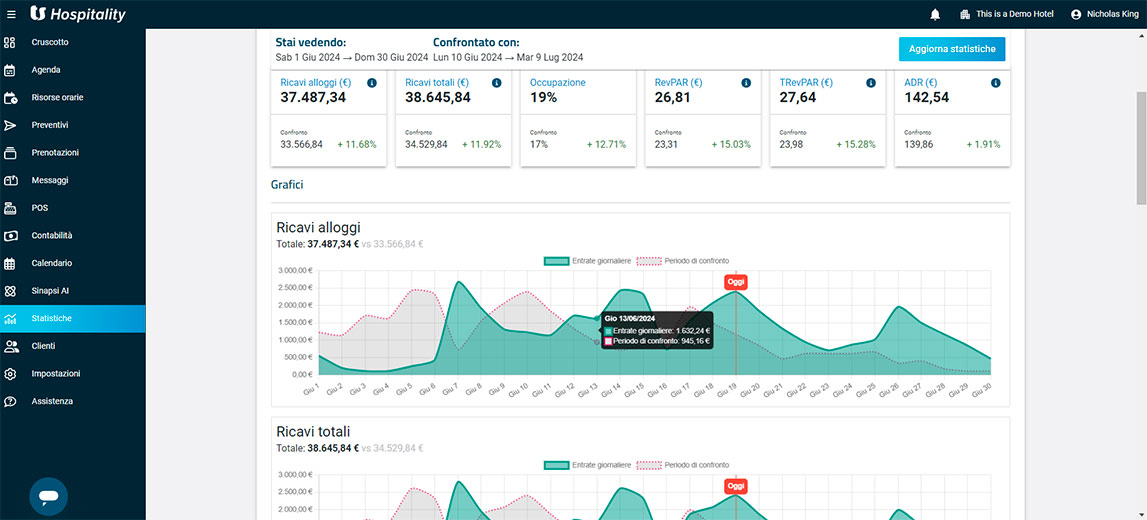Toggle Entrate giornaliere legend in Ricavi totali

pos(587,465)
